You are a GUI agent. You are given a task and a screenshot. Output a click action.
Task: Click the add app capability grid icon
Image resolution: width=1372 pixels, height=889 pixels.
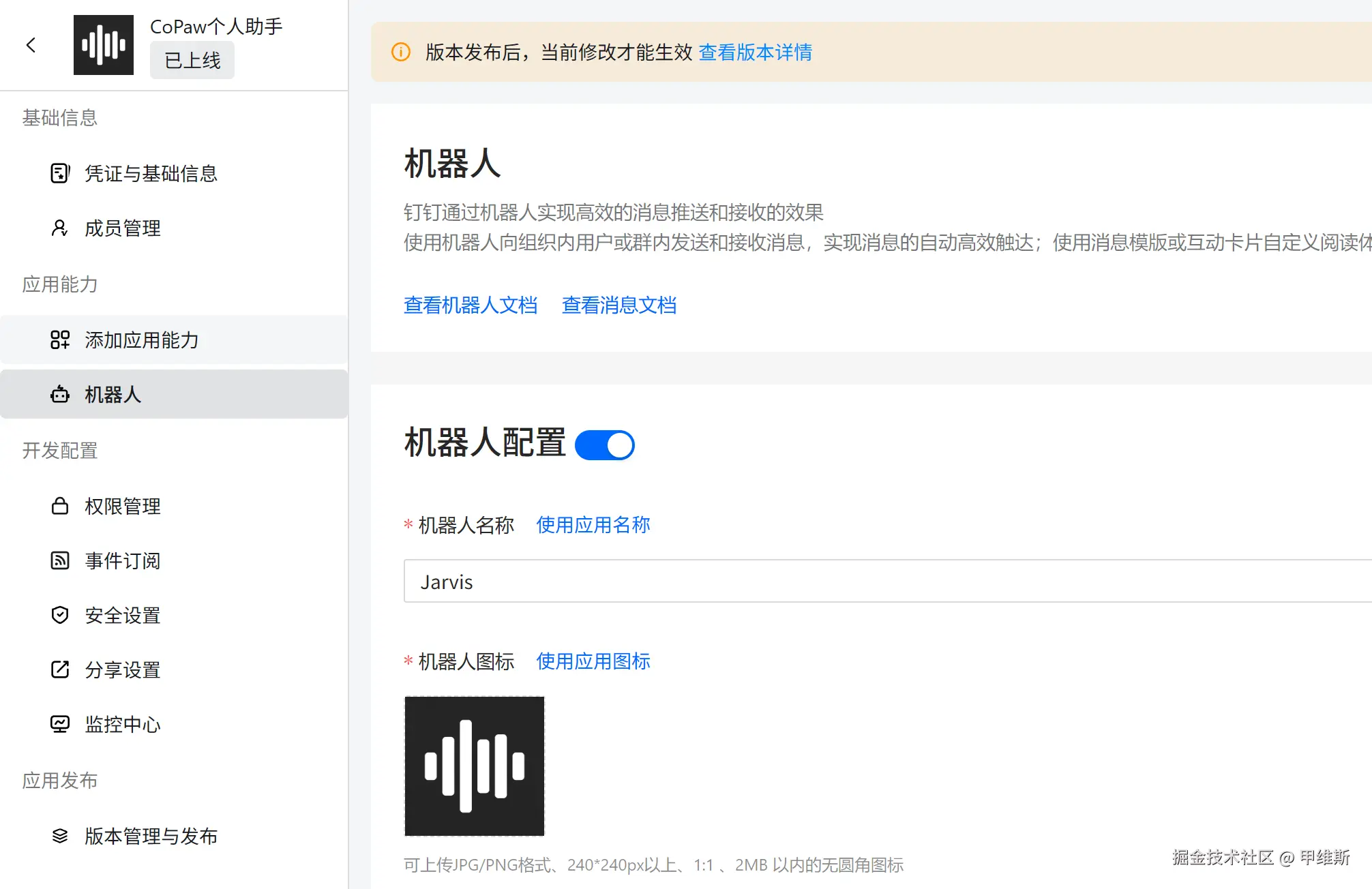tap(60, 340)
